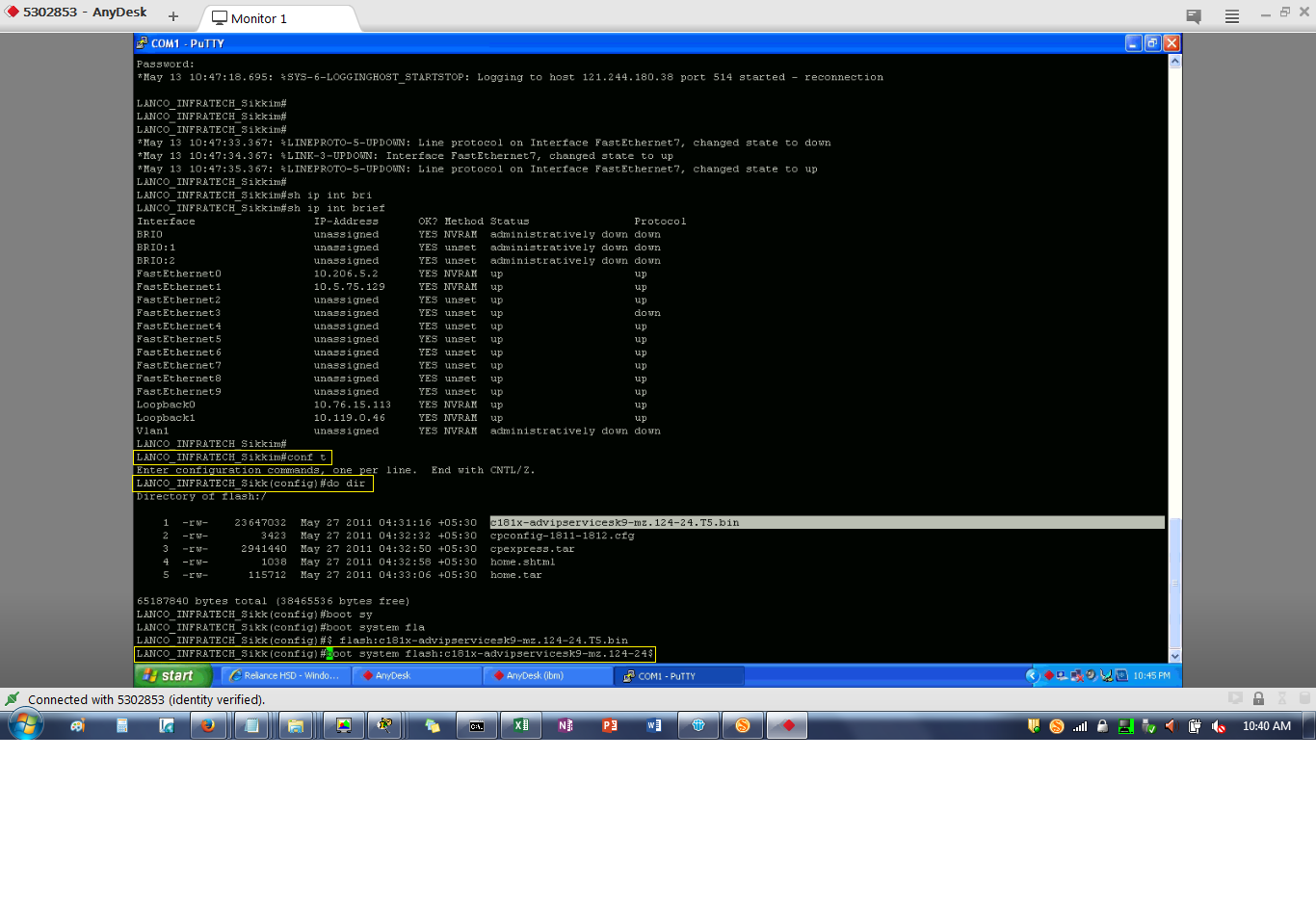Open Excel from the host taskbar
The height and width of the screenshot is (916, 1316).
(520, 725)
